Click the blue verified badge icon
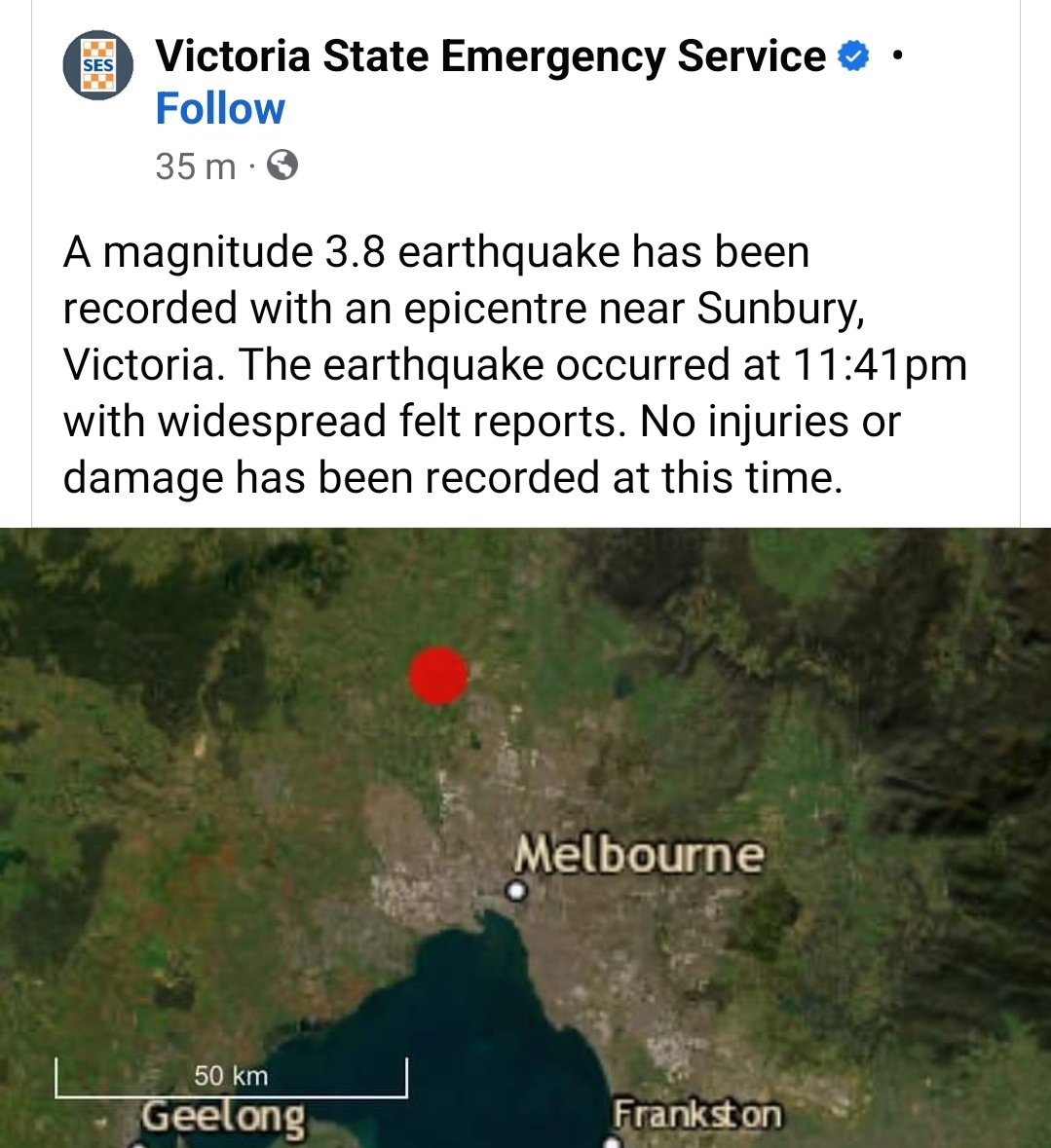The width and height of the screenshot is (1051, 1148). [852, 57]
